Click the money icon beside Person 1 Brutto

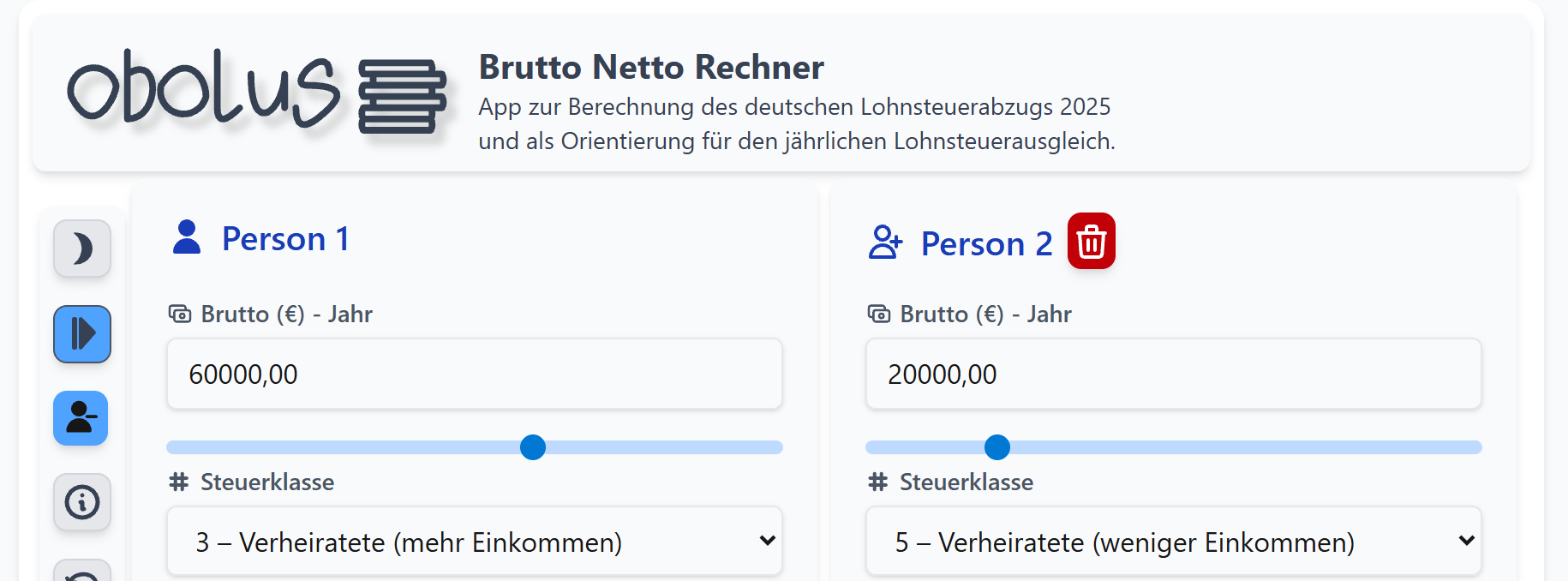tap(180, 314)
